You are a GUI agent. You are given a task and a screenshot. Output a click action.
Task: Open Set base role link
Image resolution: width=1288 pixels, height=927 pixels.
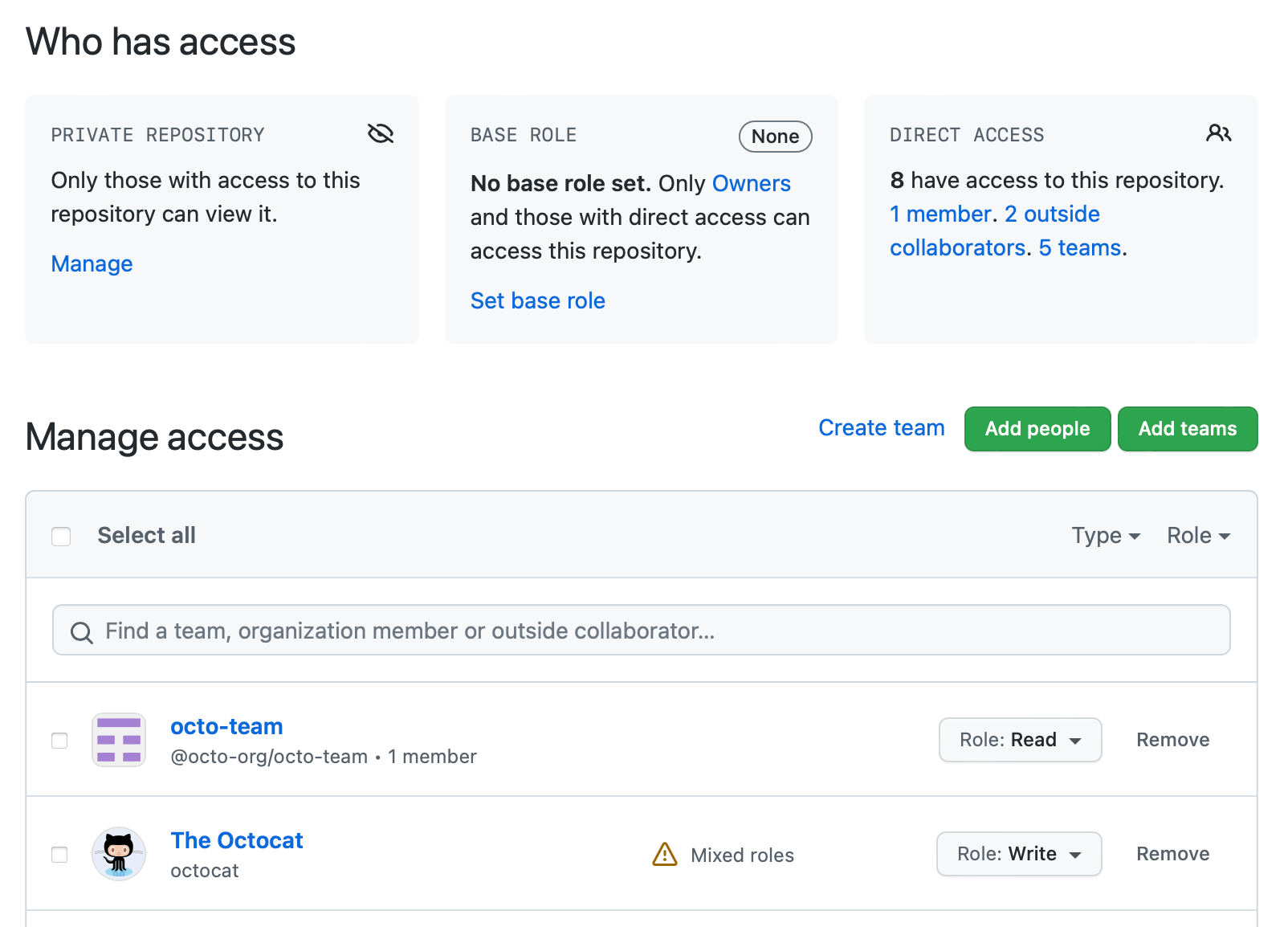click(x=537, y=300)
